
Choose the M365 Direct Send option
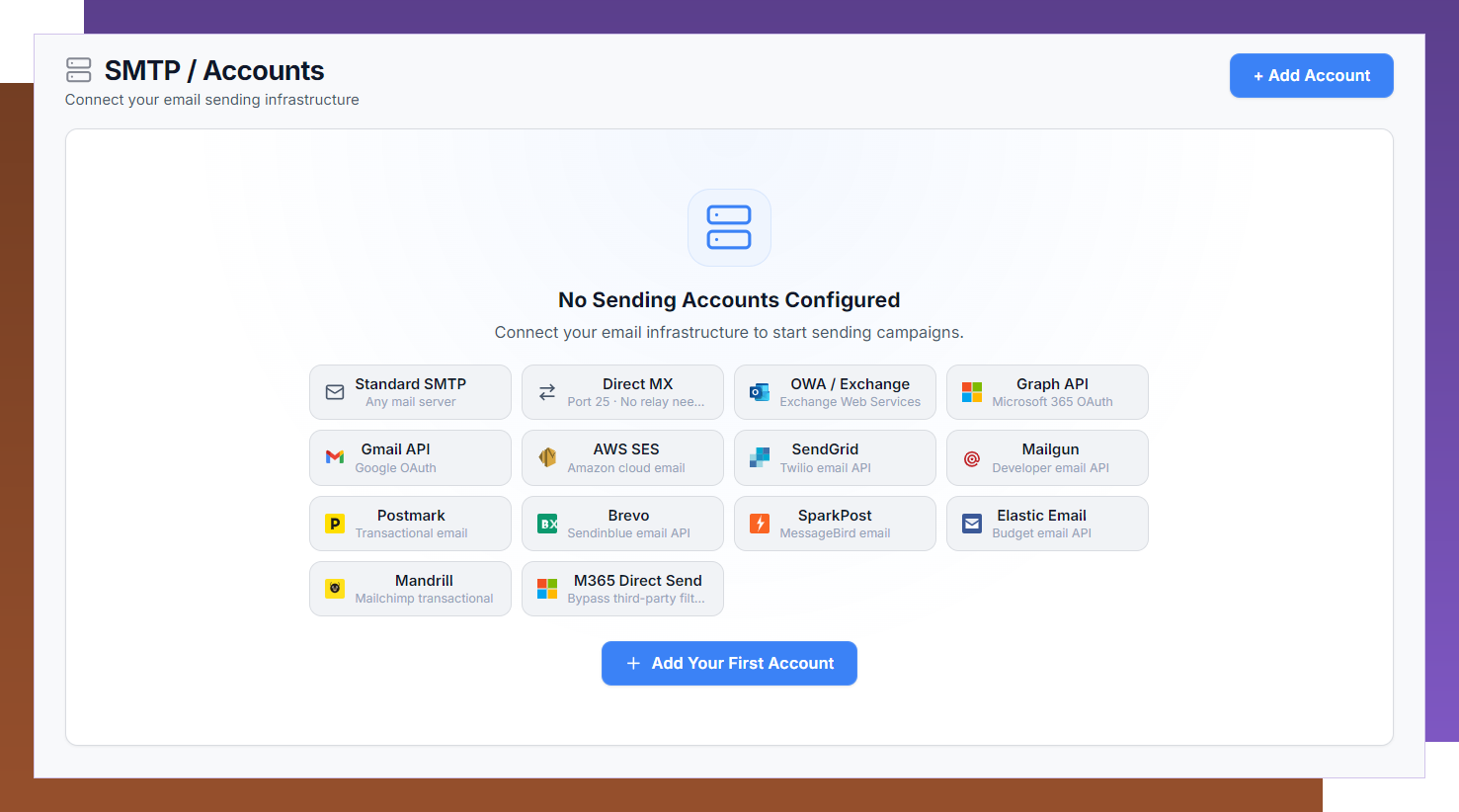622,589
